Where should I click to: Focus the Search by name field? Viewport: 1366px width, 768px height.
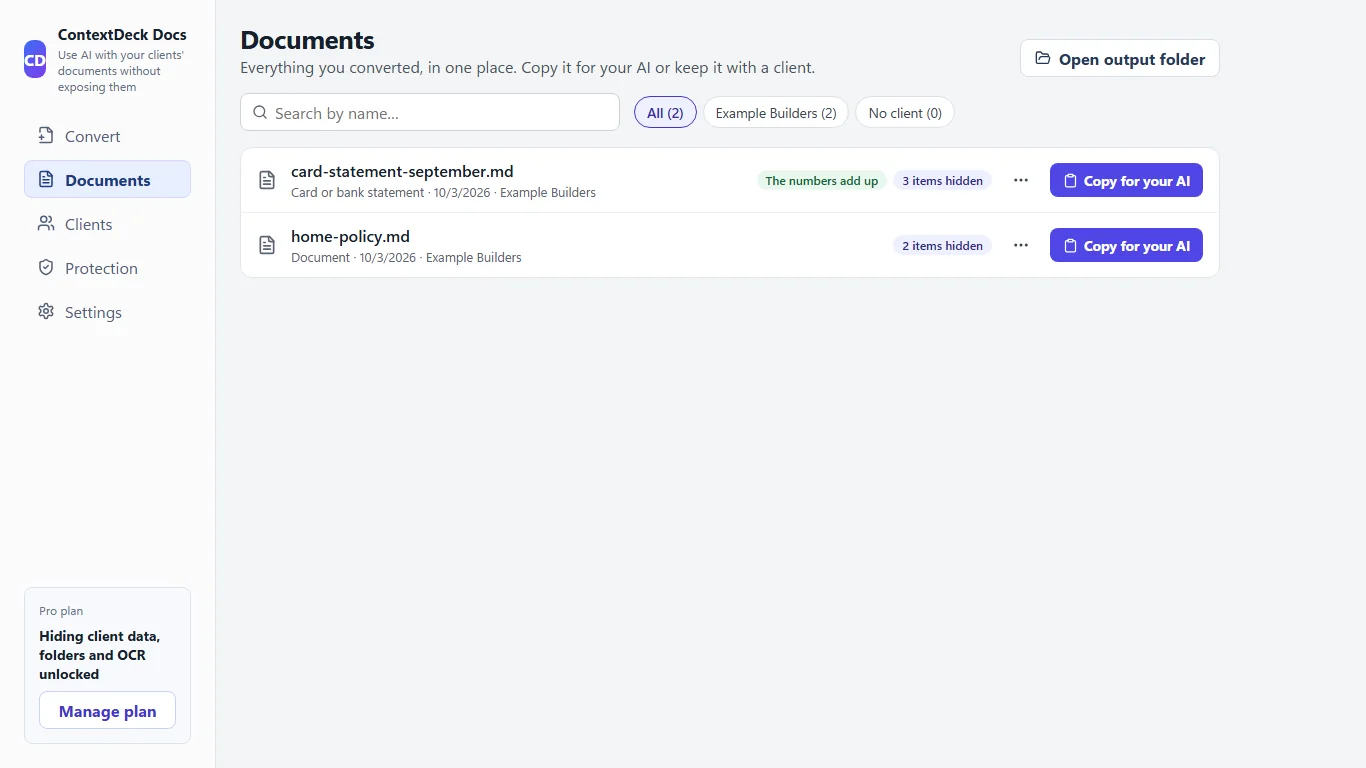click(430, 112)
